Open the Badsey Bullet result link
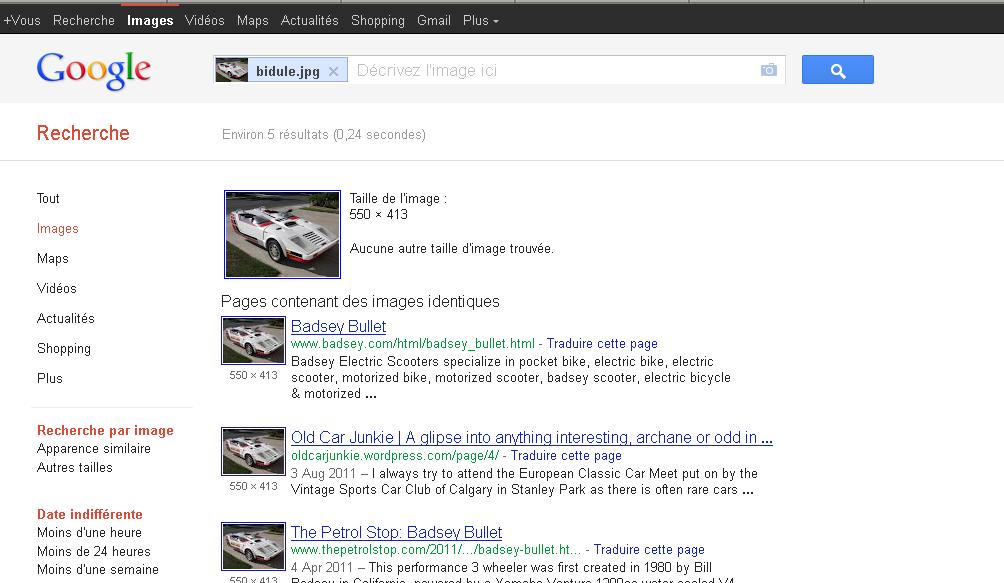The height and width of the screenshot is (583, 1004). click(x=338, y=326)
